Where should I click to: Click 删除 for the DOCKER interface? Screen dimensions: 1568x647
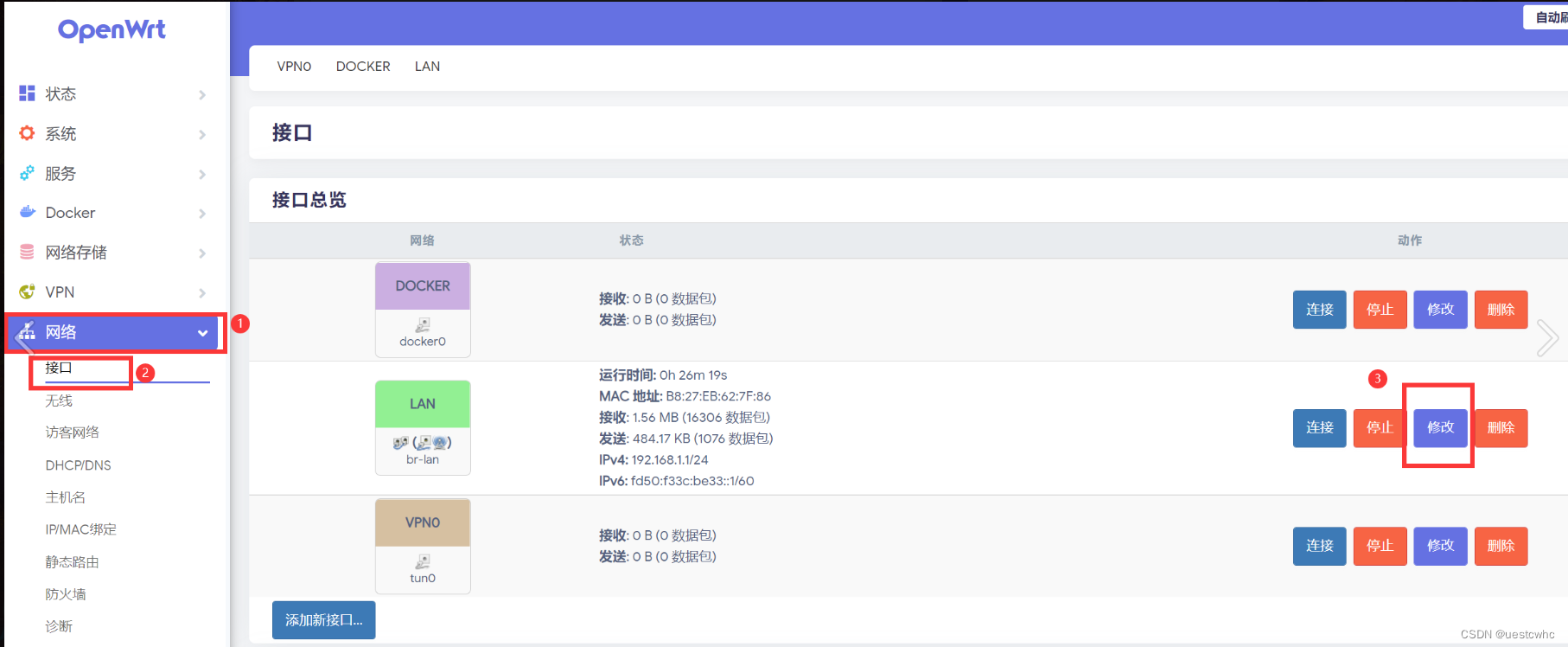tap(1501, 310)
